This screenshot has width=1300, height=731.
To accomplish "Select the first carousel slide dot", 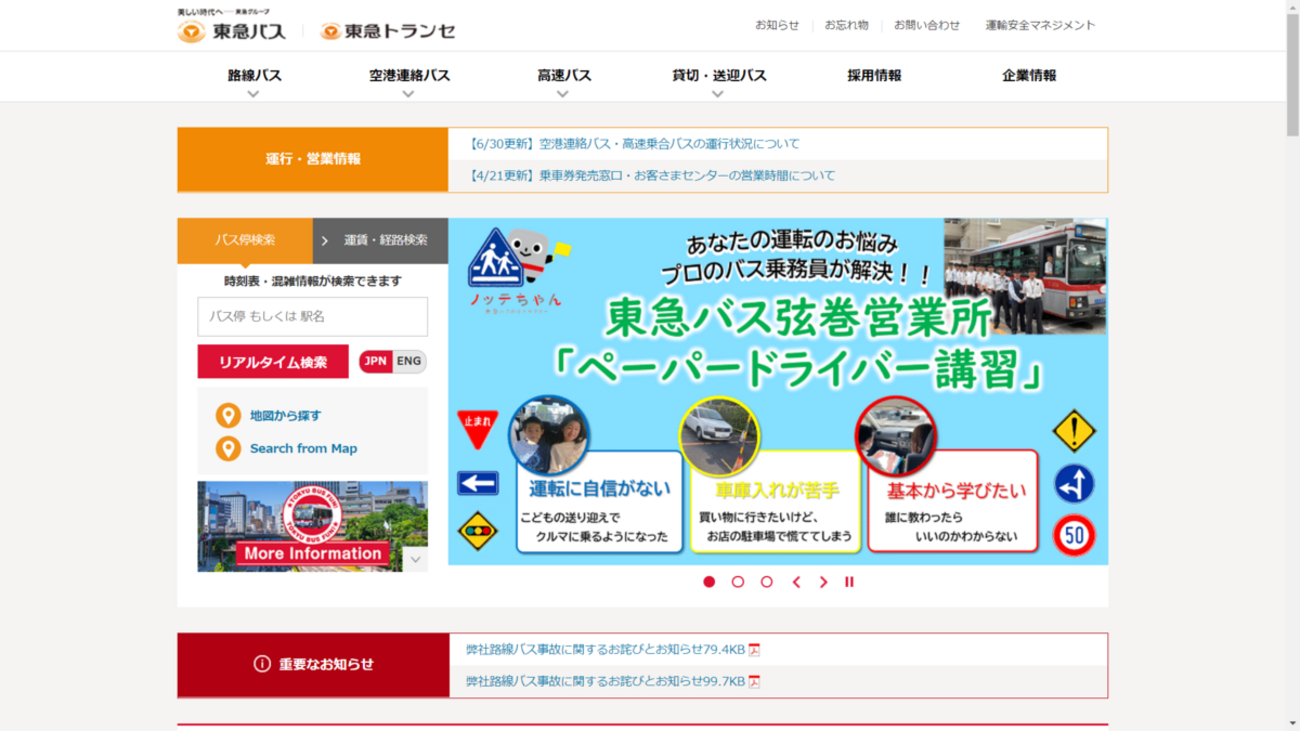I will click(x=709, y=582).
